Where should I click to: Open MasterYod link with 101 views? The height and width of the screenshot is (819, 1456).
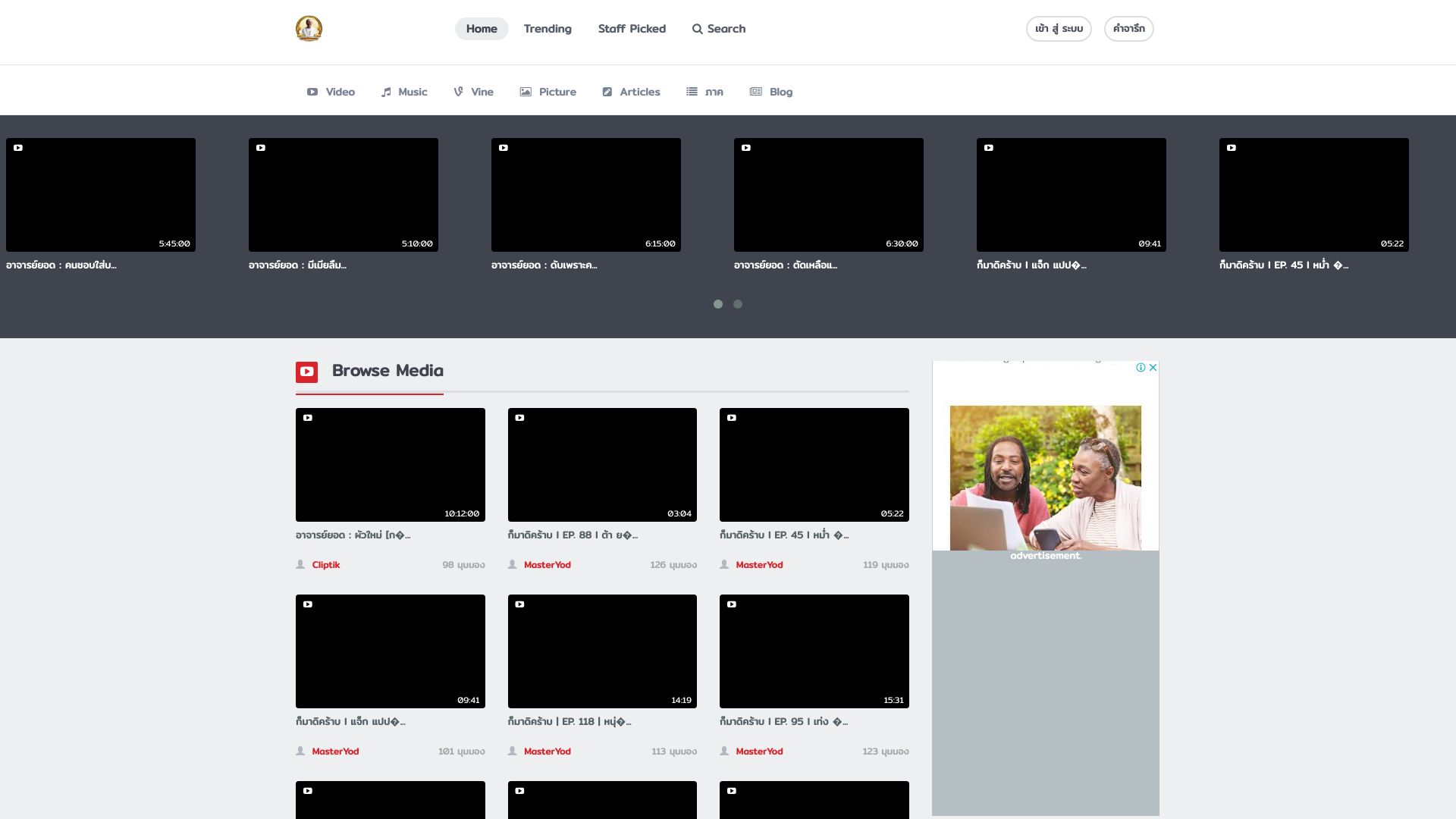335,752
